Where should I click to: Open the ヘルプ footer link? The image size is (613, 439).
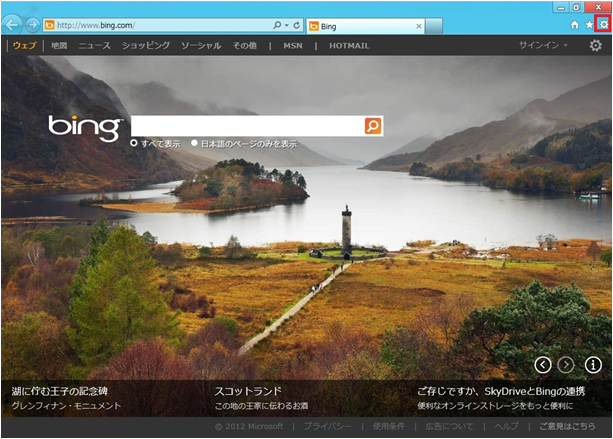(x=506, y=426)
